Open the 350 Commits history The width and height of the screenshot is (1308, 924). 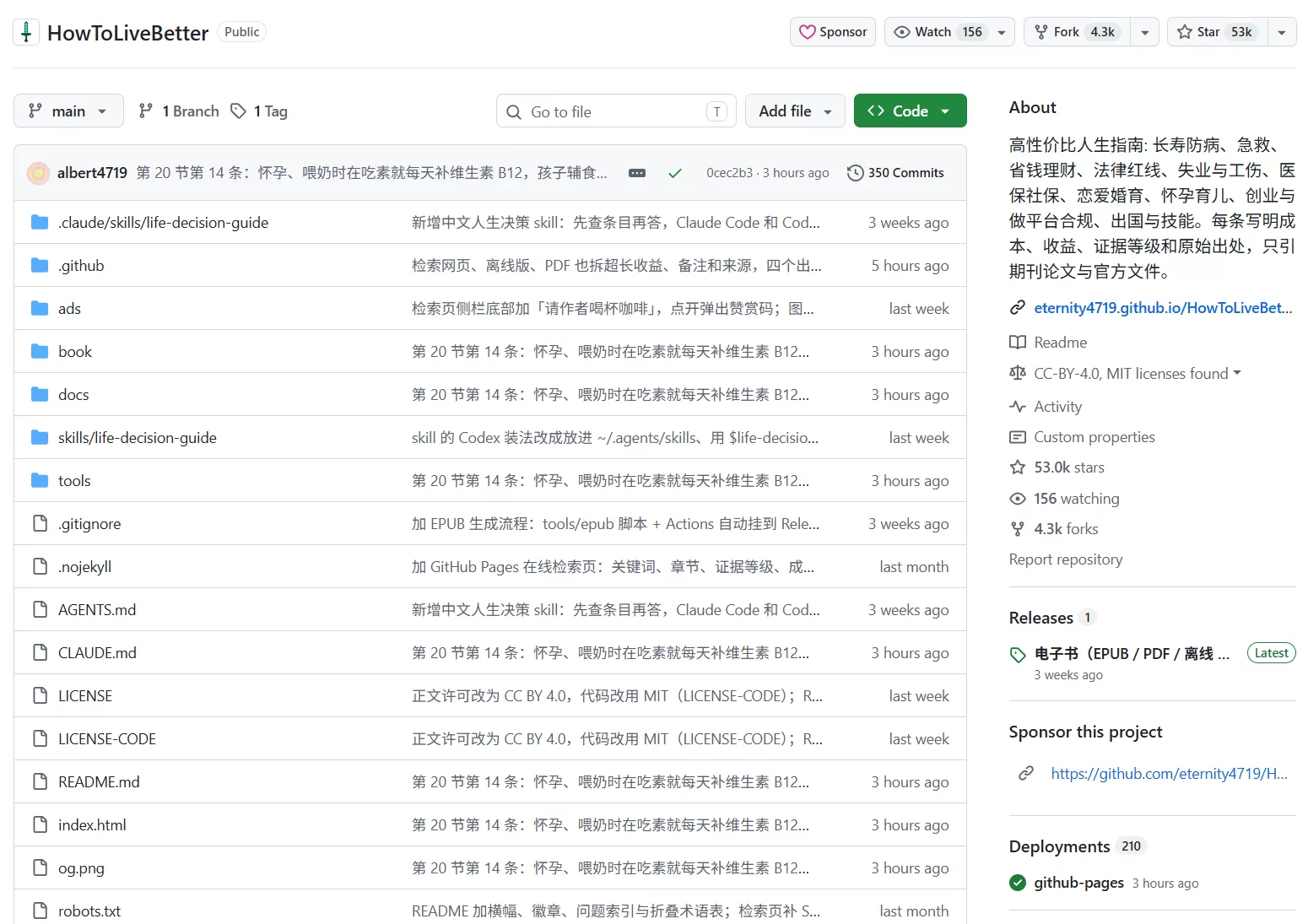click(895, 172)
